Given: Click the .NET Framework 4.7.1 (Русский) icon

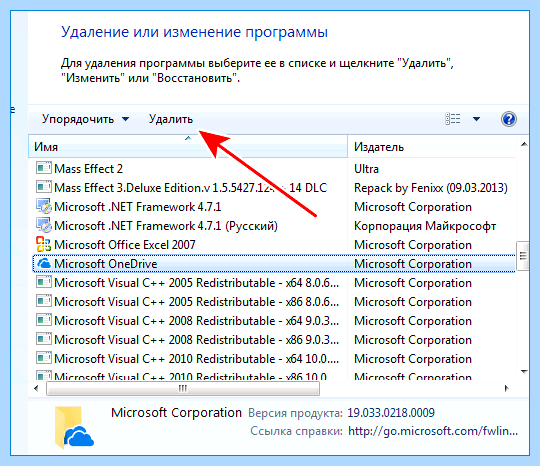Looking at the screenshot, I should [x=44, y=225].
